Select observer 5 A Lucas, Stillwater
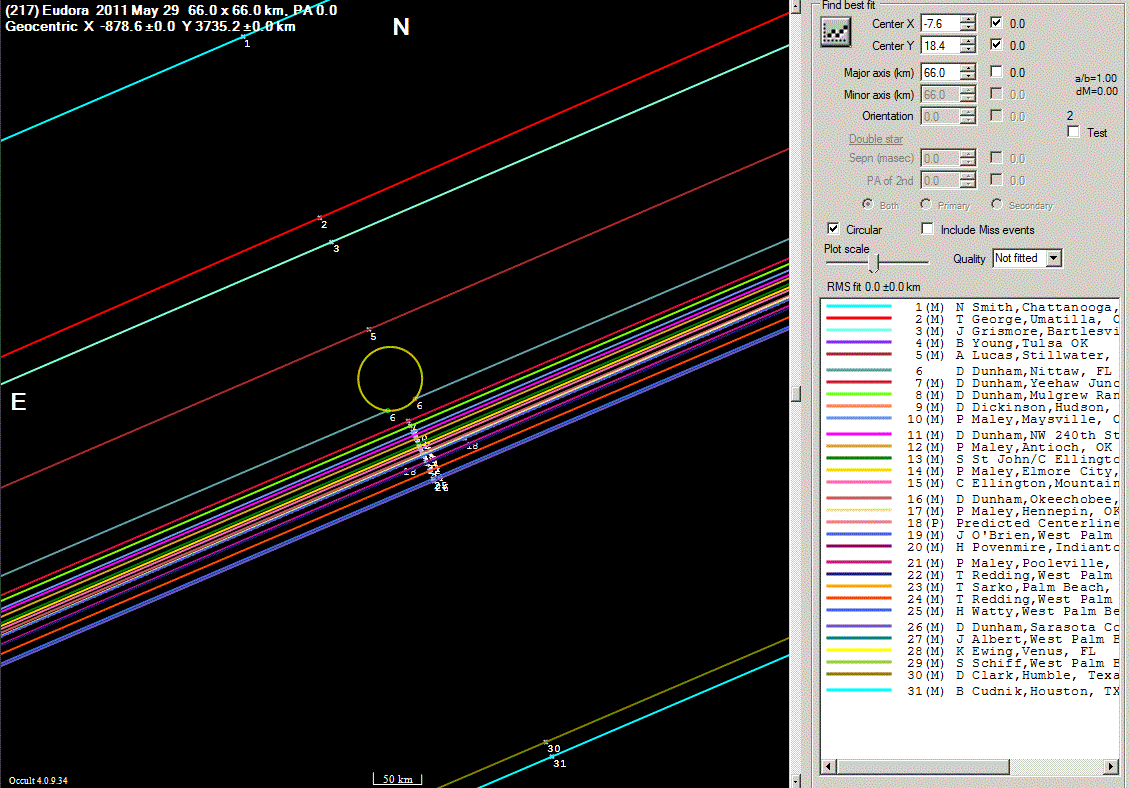 click(971, 355)
